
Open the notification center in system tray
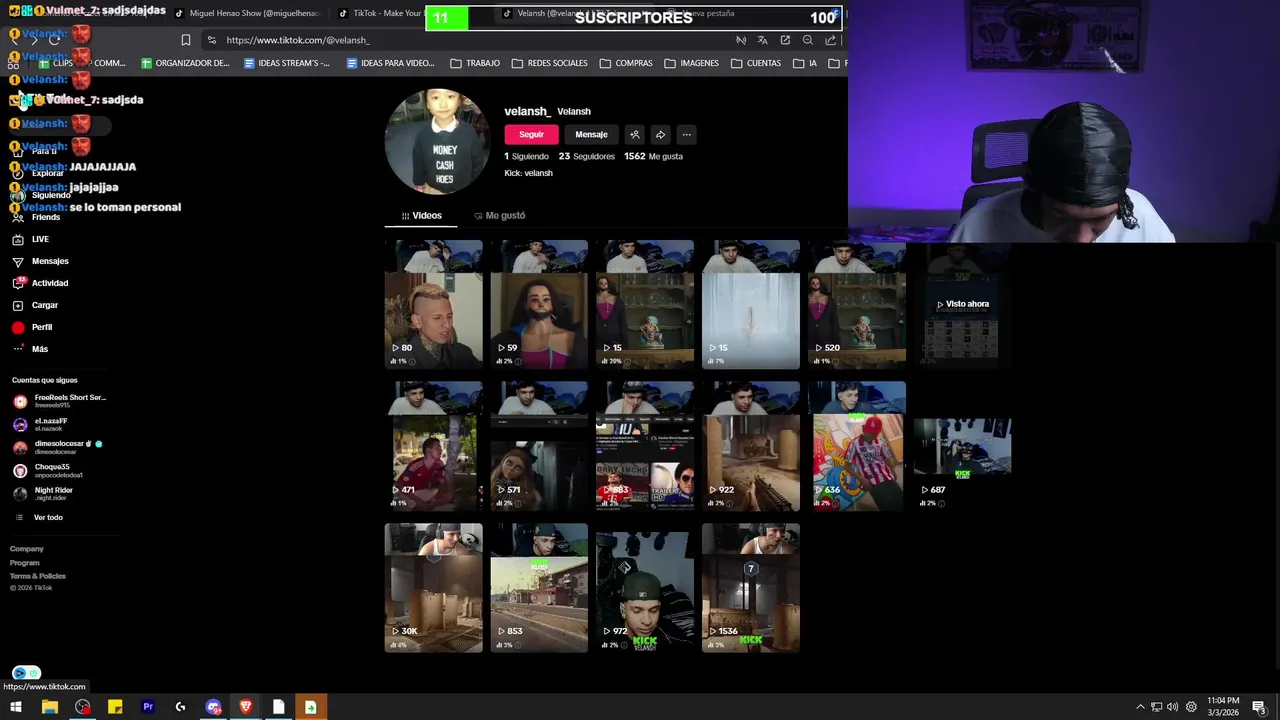point(1259,707)
